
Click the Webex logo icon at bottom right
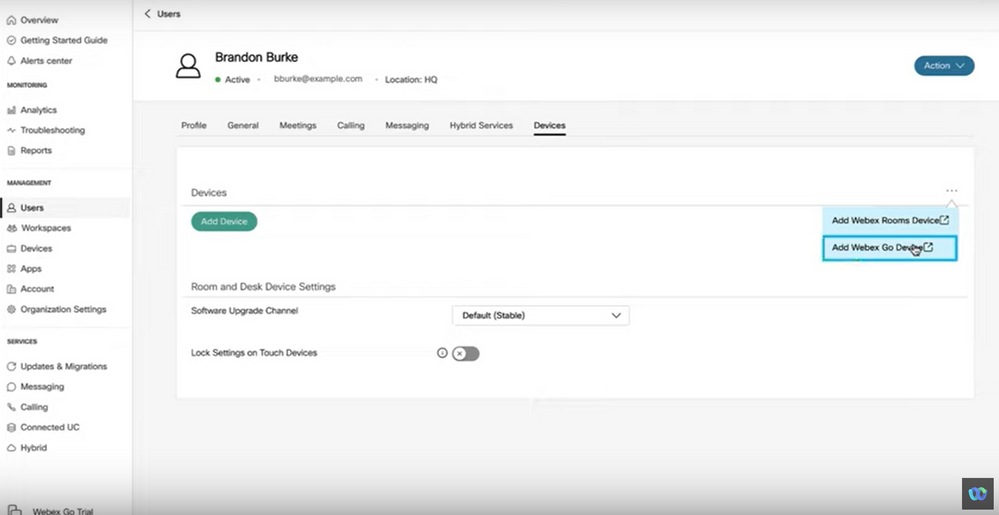[x=977, y=493]
